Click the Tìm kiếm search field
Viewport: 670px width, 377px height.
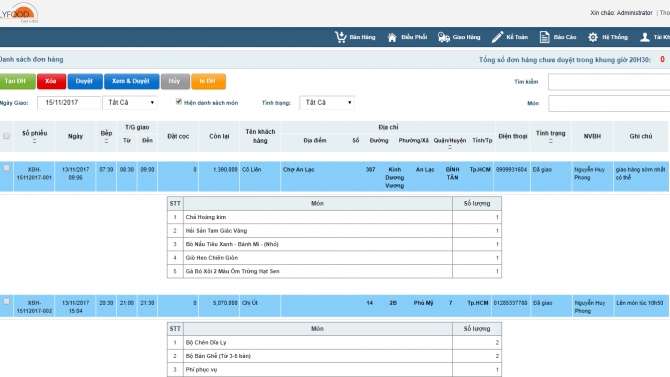pos(609,82)
